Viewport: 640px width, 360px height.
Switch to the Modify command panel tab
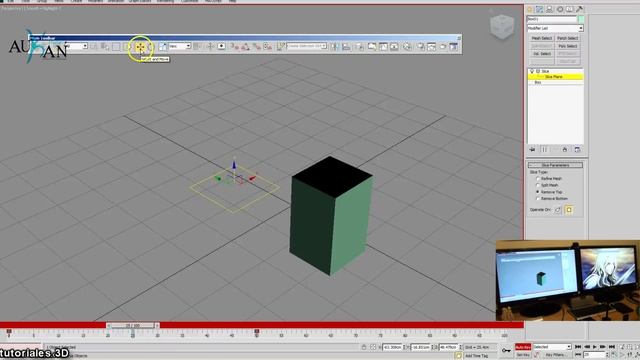point(539,9)
